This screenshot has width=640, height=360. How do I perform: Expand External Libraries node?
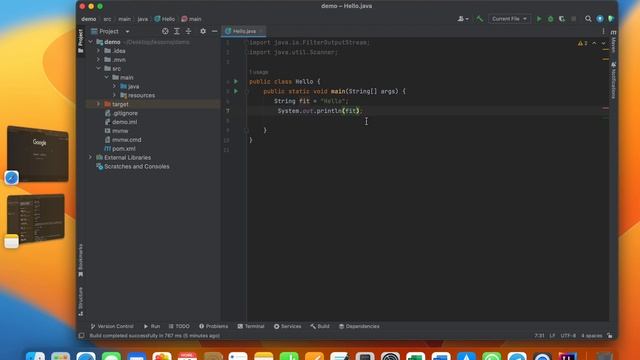tap(91, 158)
